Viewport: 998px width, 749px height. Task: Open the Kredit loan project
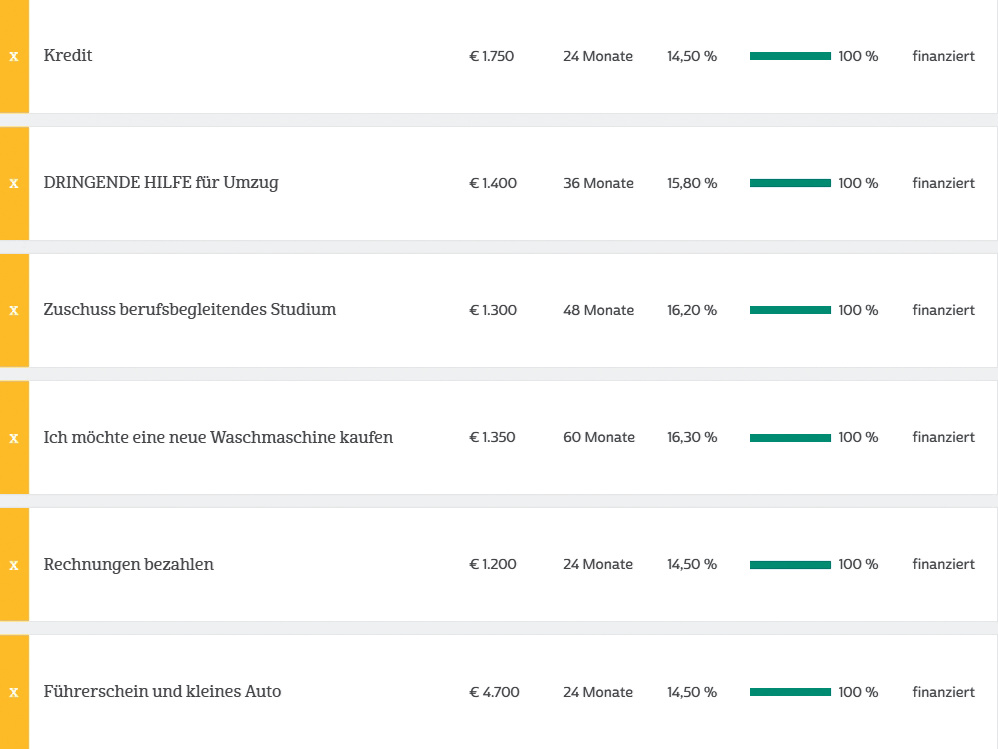68,56
